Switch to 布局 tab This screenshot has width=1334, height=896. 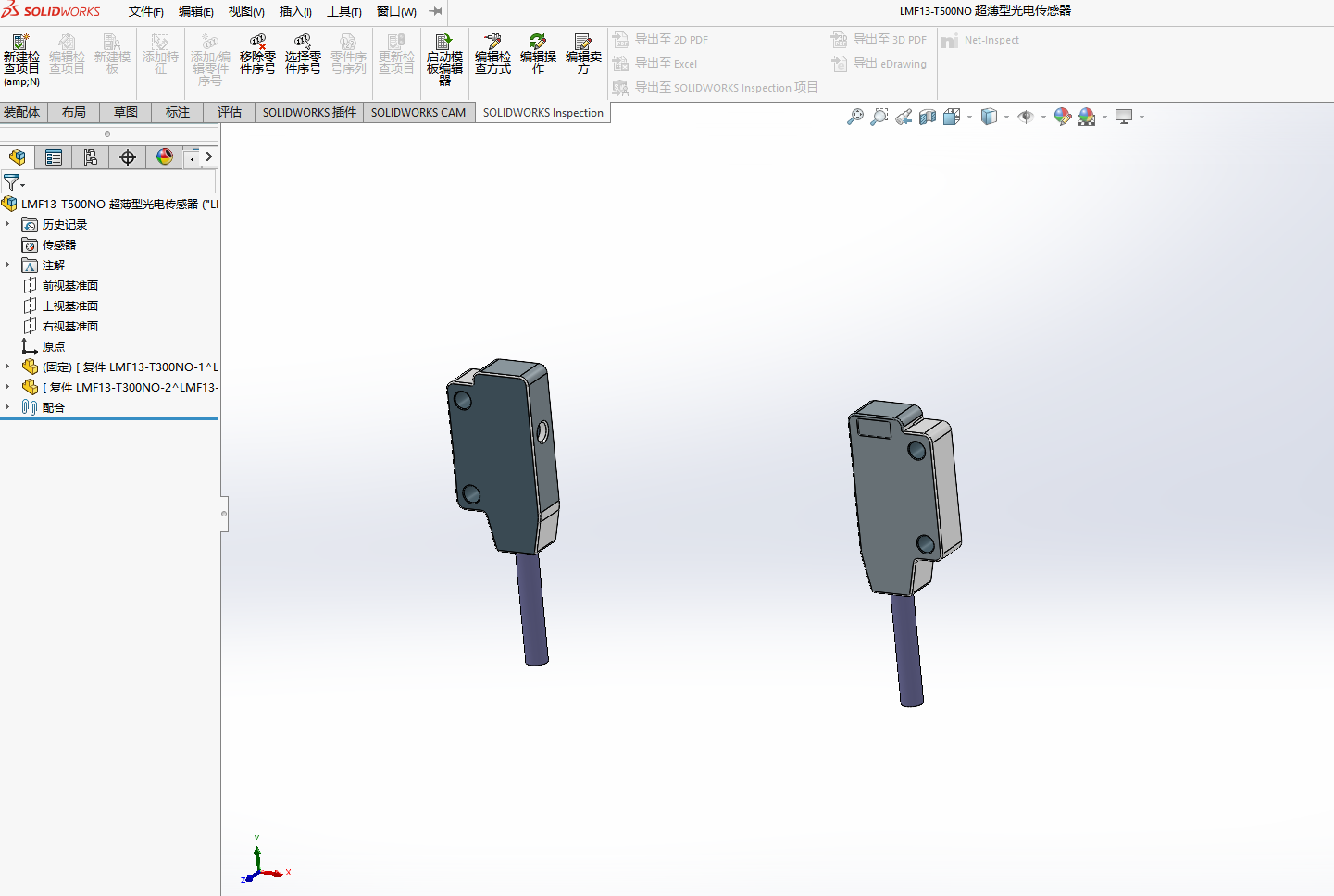74,112
